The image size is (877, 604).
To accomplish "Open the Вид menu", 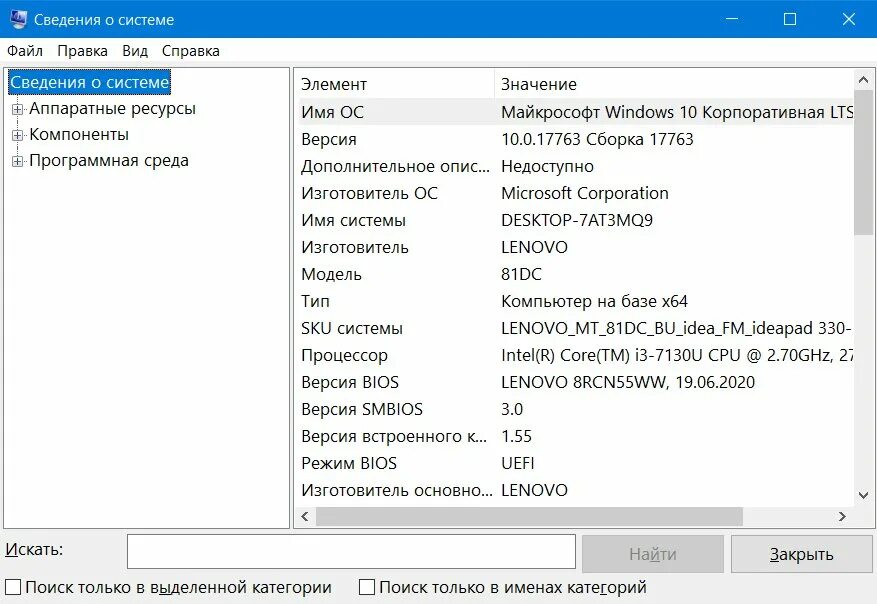I will tap(135, 51).
